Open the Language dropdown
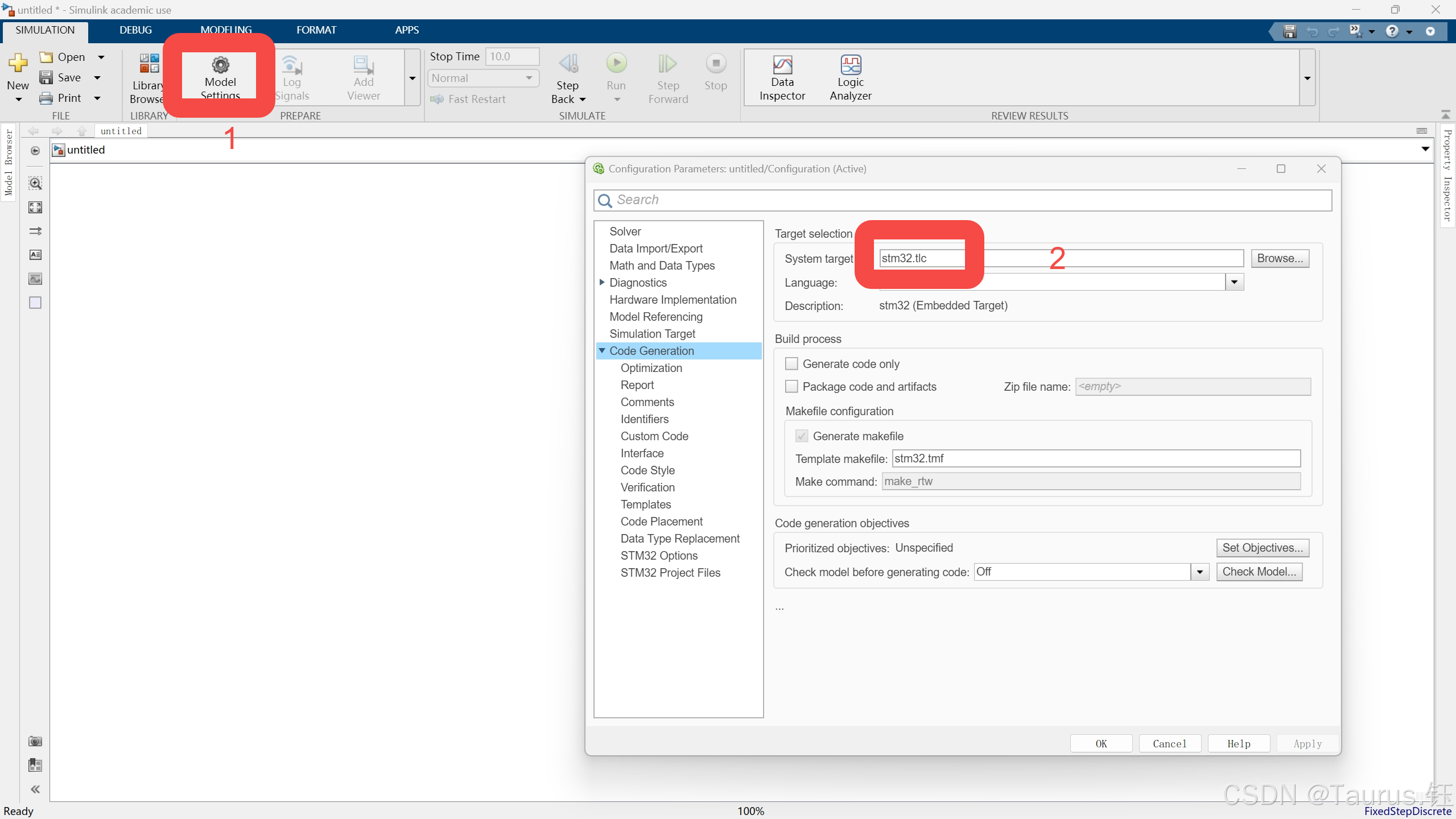1456x819 pixels. click(1234, 282)
